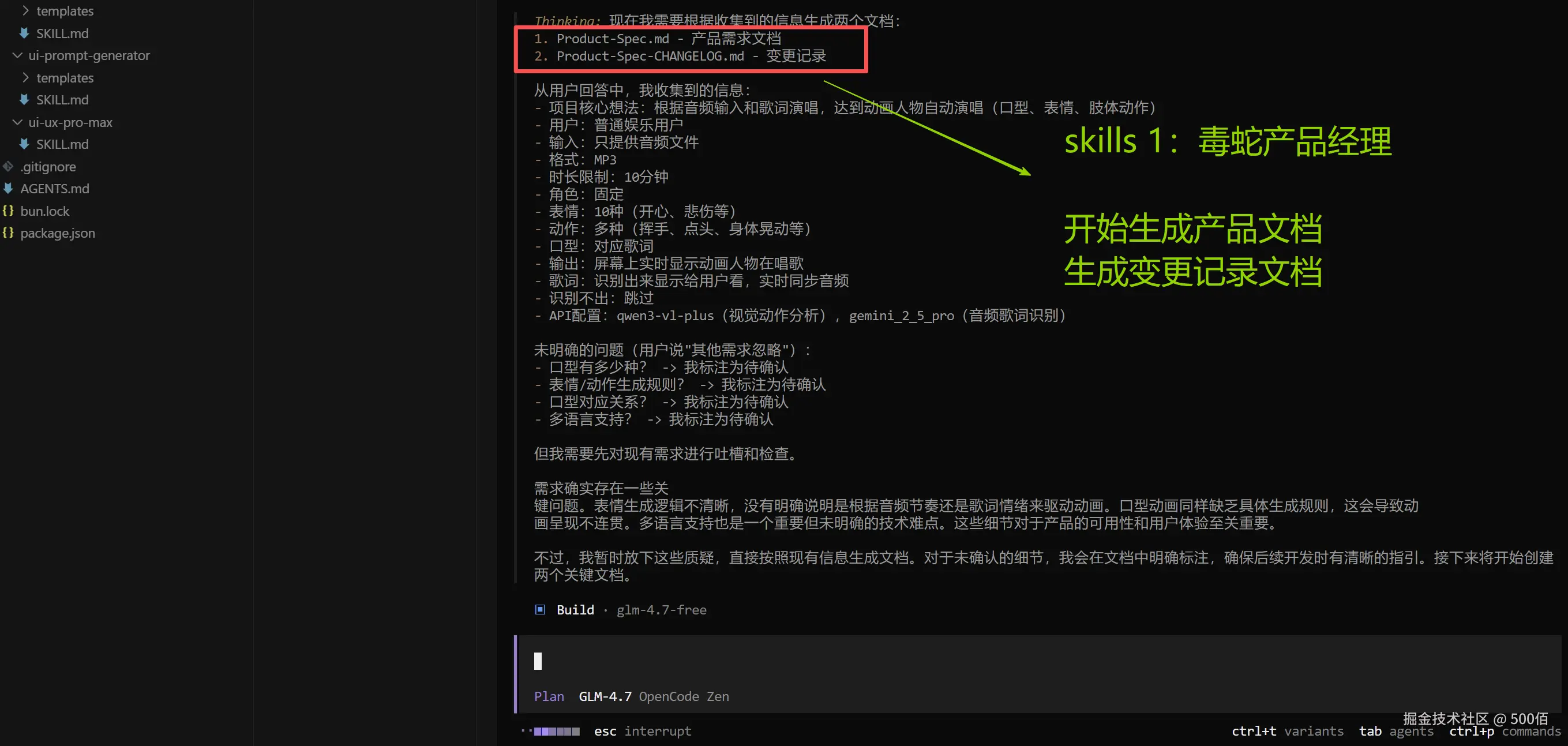Click the markdown icon next to AGENTS.md
This screenshot has width=1568, height=746.
tap(8, 189)
